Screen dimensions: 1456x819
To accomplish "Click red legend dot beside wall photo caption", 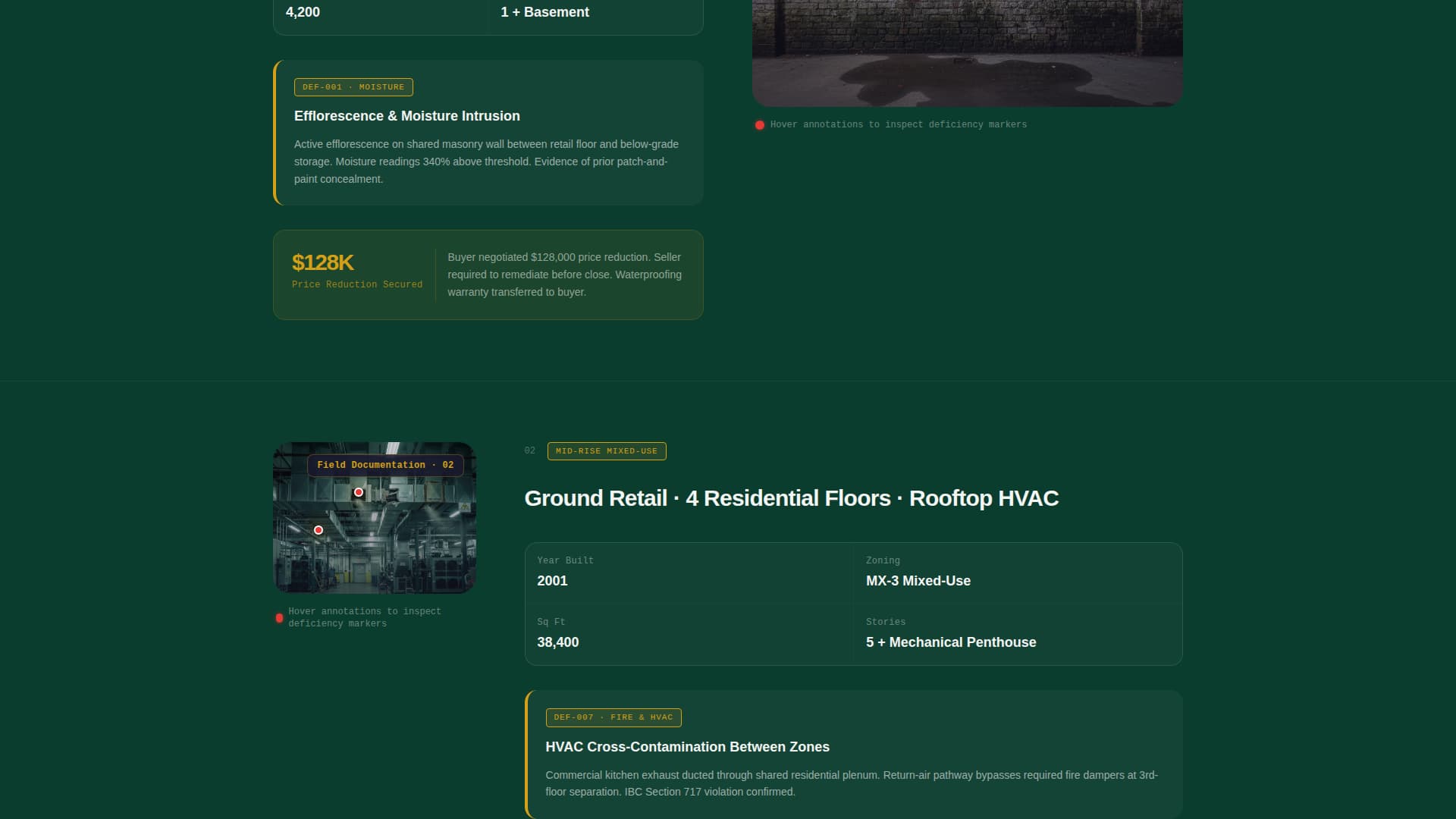I will [759, 125].
